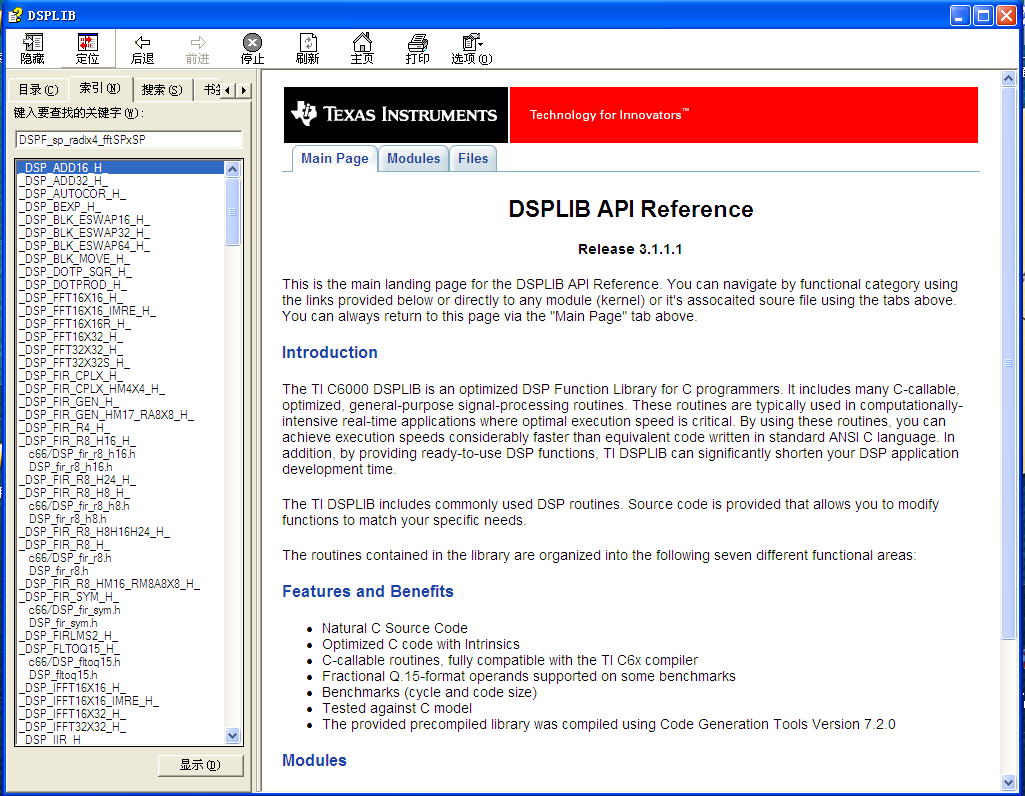Click index list scrollbar down arrow

(x=233, y=735)
